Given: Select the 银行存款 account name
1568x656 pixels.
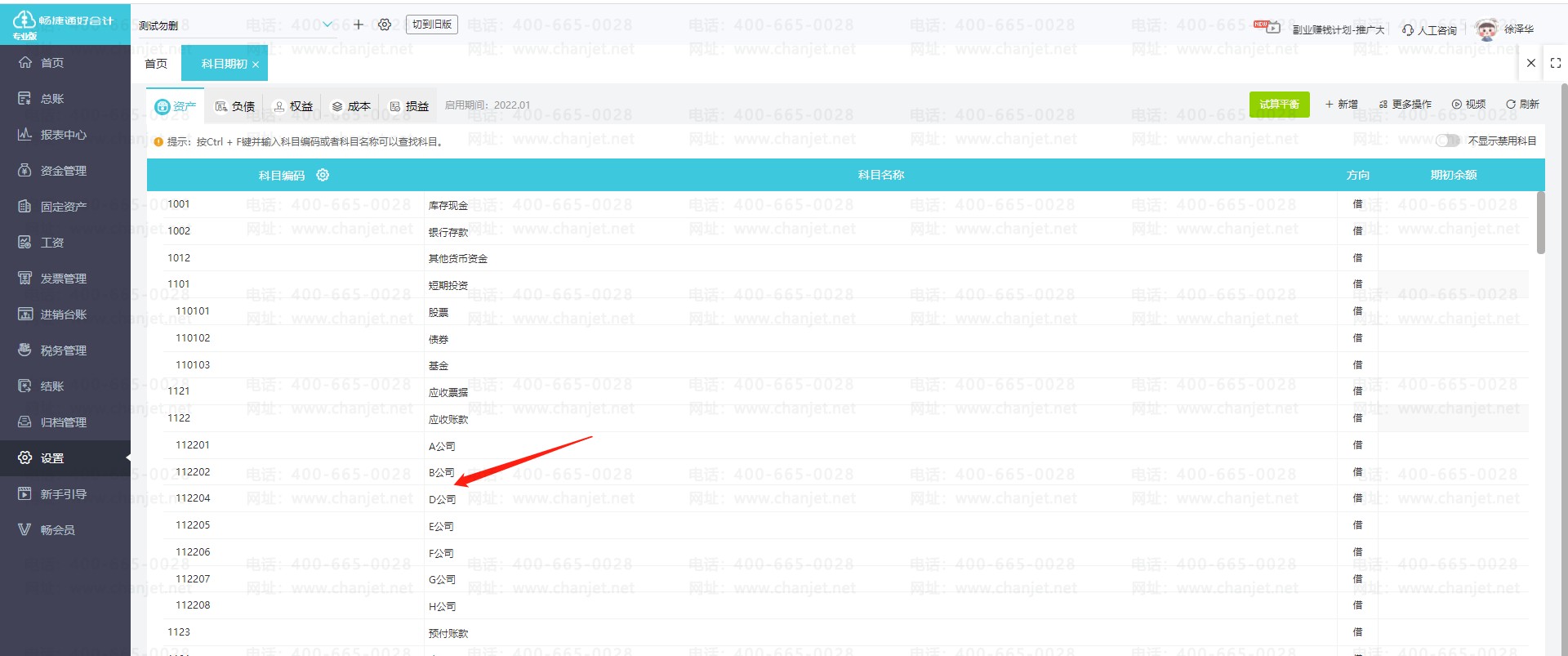Looking at the screenshot, I should pos(448,232).
